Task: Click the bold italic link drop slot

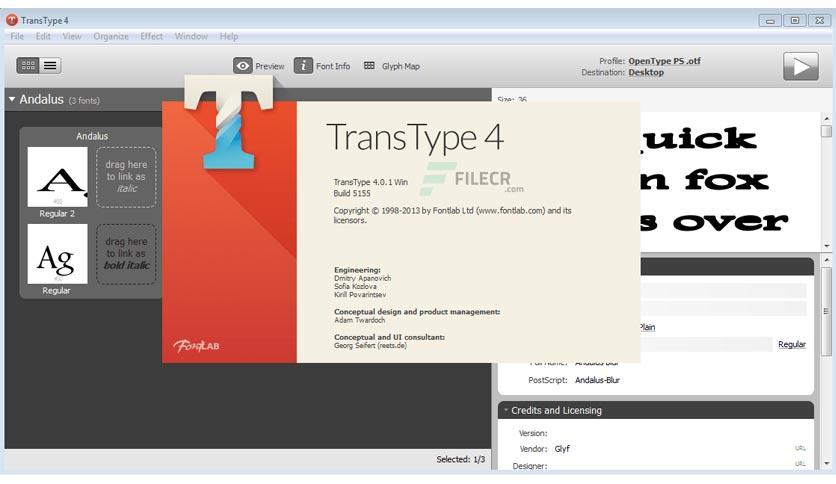Action: click(x=126, y=254)
